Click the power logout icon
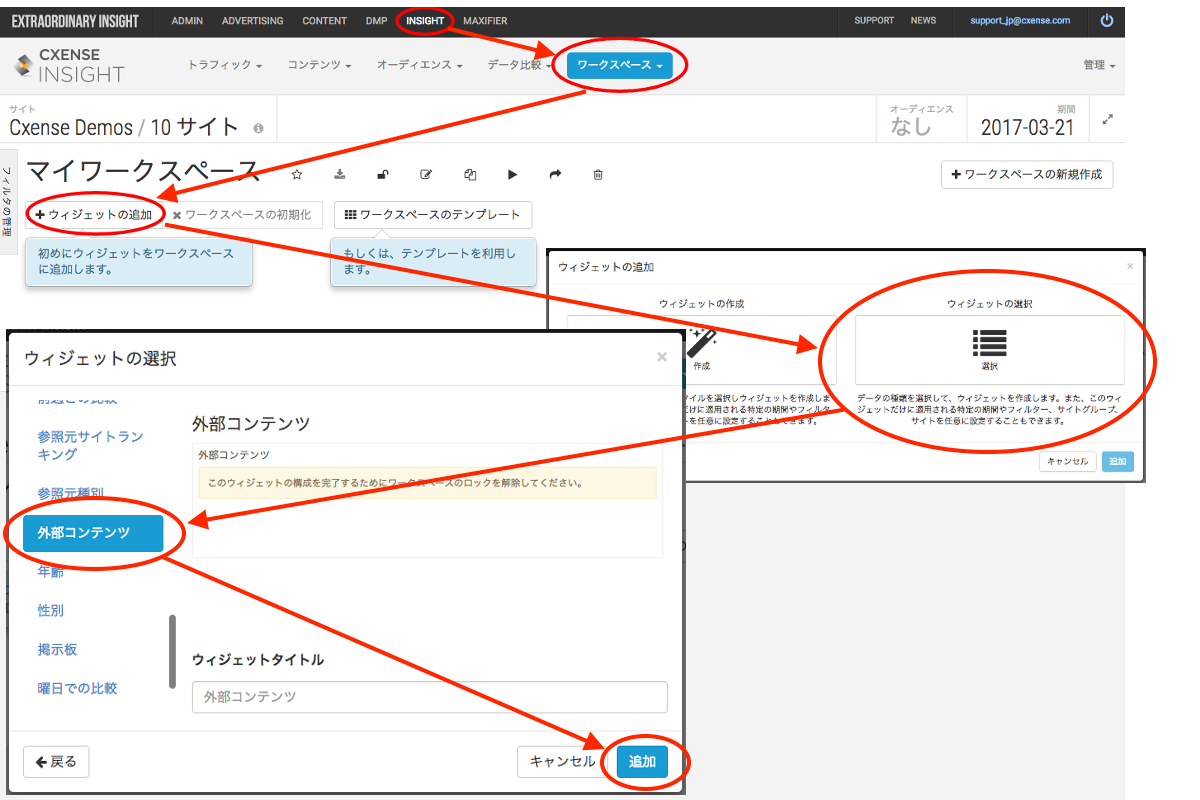 pos(1106,20)
